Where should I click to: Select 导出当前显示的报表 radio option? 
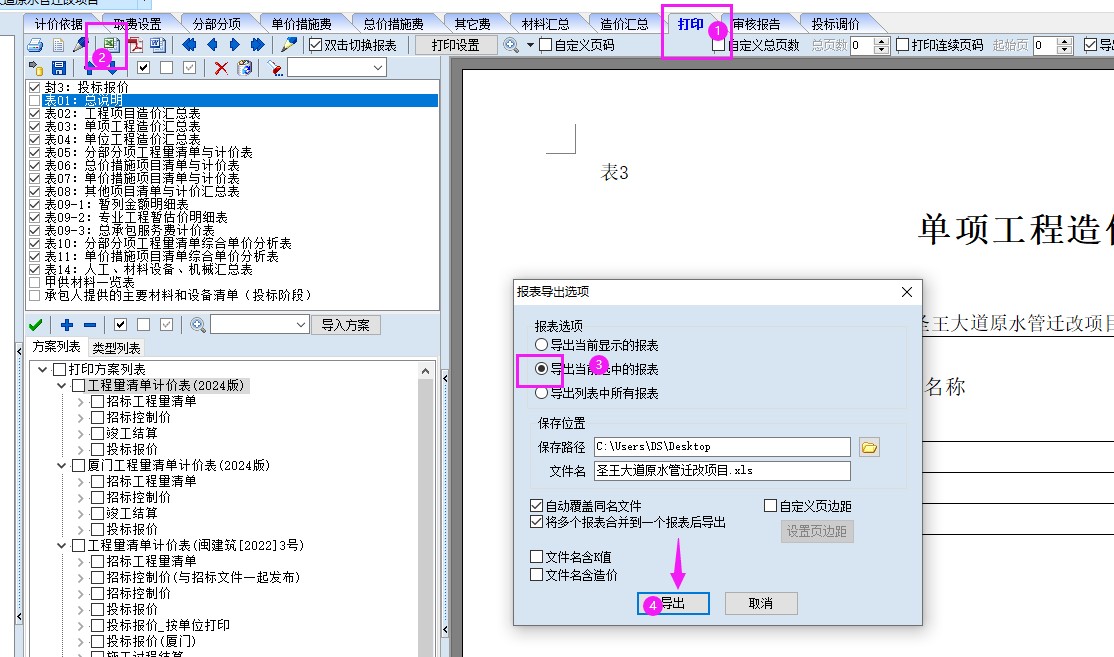tap(541, 345)
